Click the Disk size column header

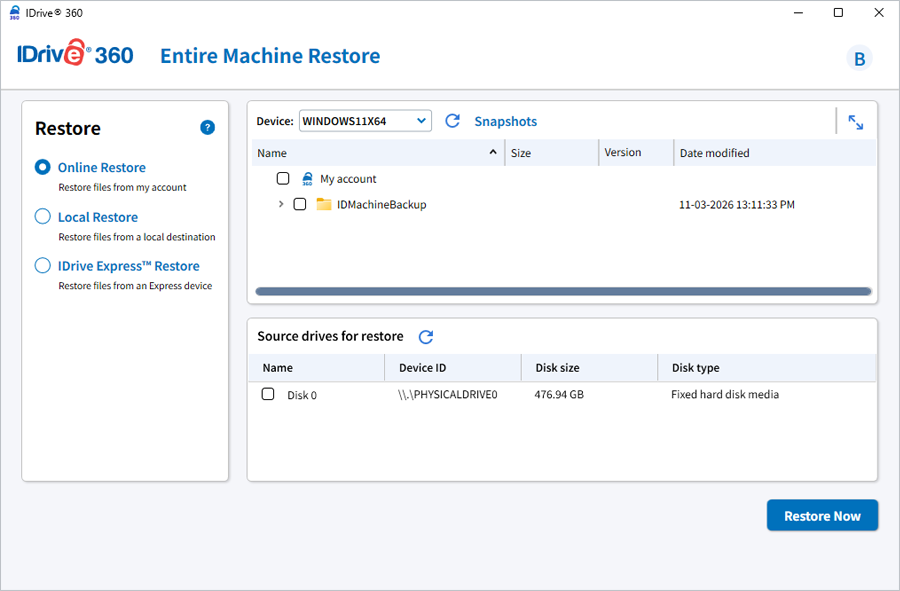click(589, 368)
